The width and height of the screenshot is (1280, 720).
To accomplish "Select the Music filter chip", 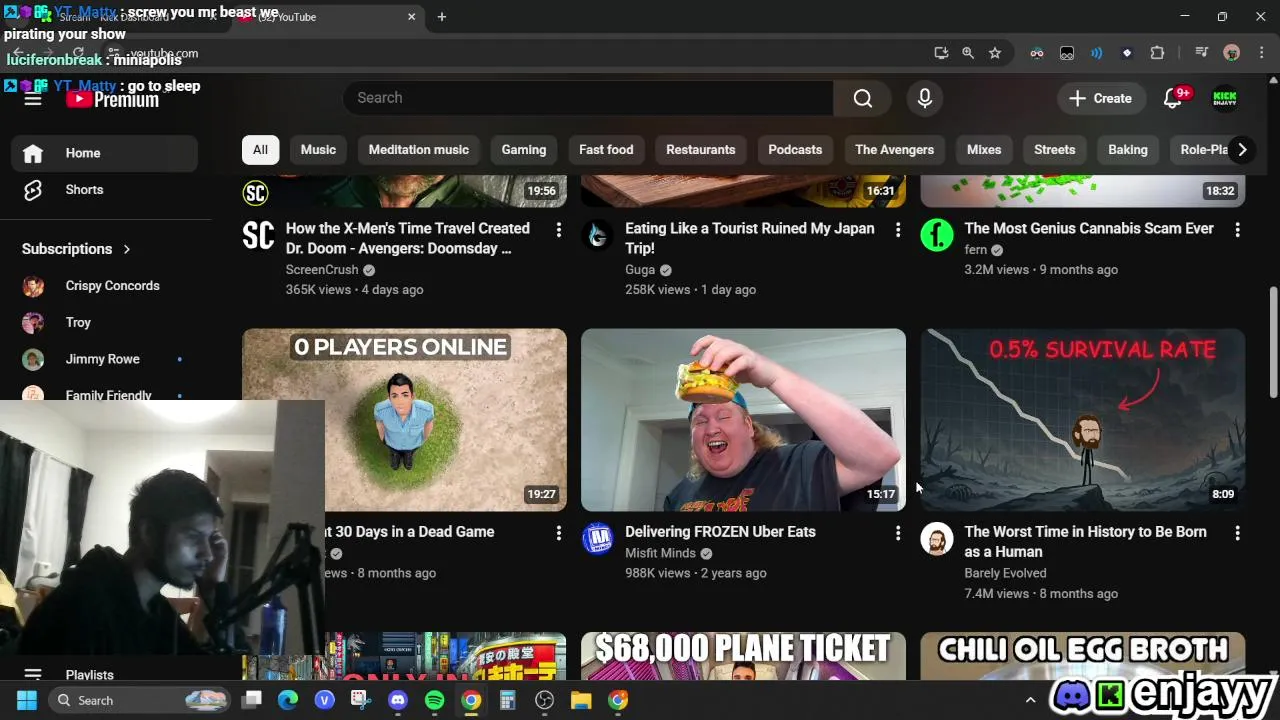I will [318, 150].
